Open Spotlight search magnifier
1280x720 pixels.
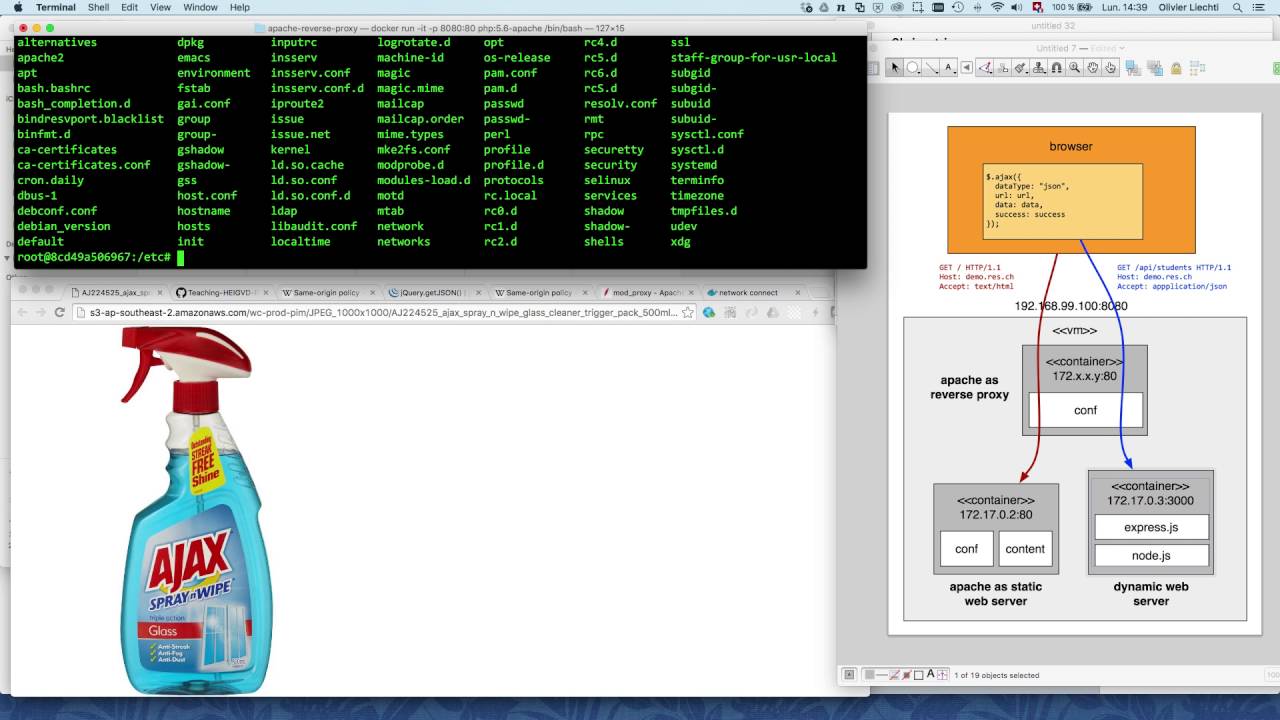click(1238, 7)
